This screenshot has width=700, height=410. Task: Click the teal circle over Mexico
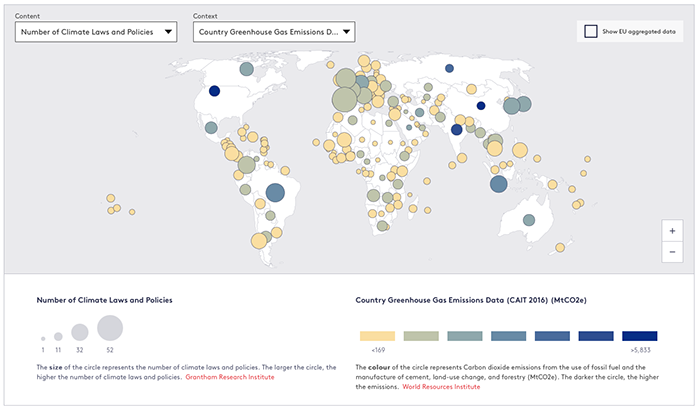coord(211,128)
